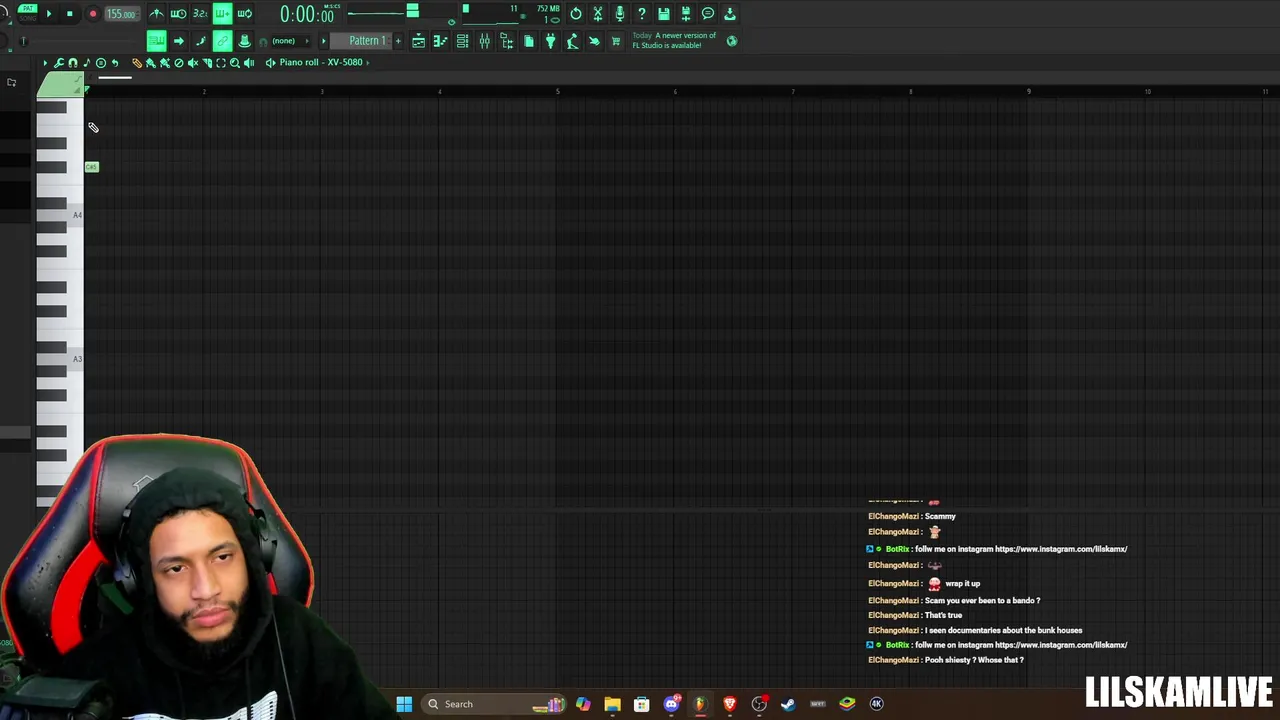Click the touch controller hand icon
1280x720 pixels.
tap(594, 41)
